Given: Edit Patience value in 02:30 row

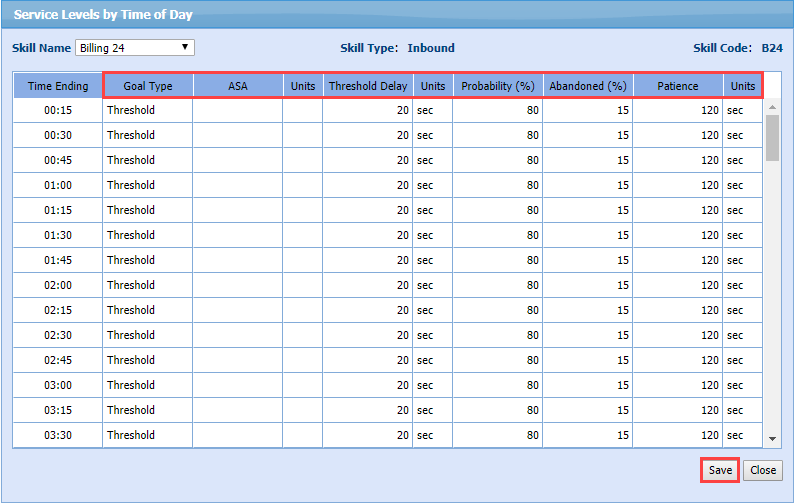Looking at the screenshot, I should 677,335.
